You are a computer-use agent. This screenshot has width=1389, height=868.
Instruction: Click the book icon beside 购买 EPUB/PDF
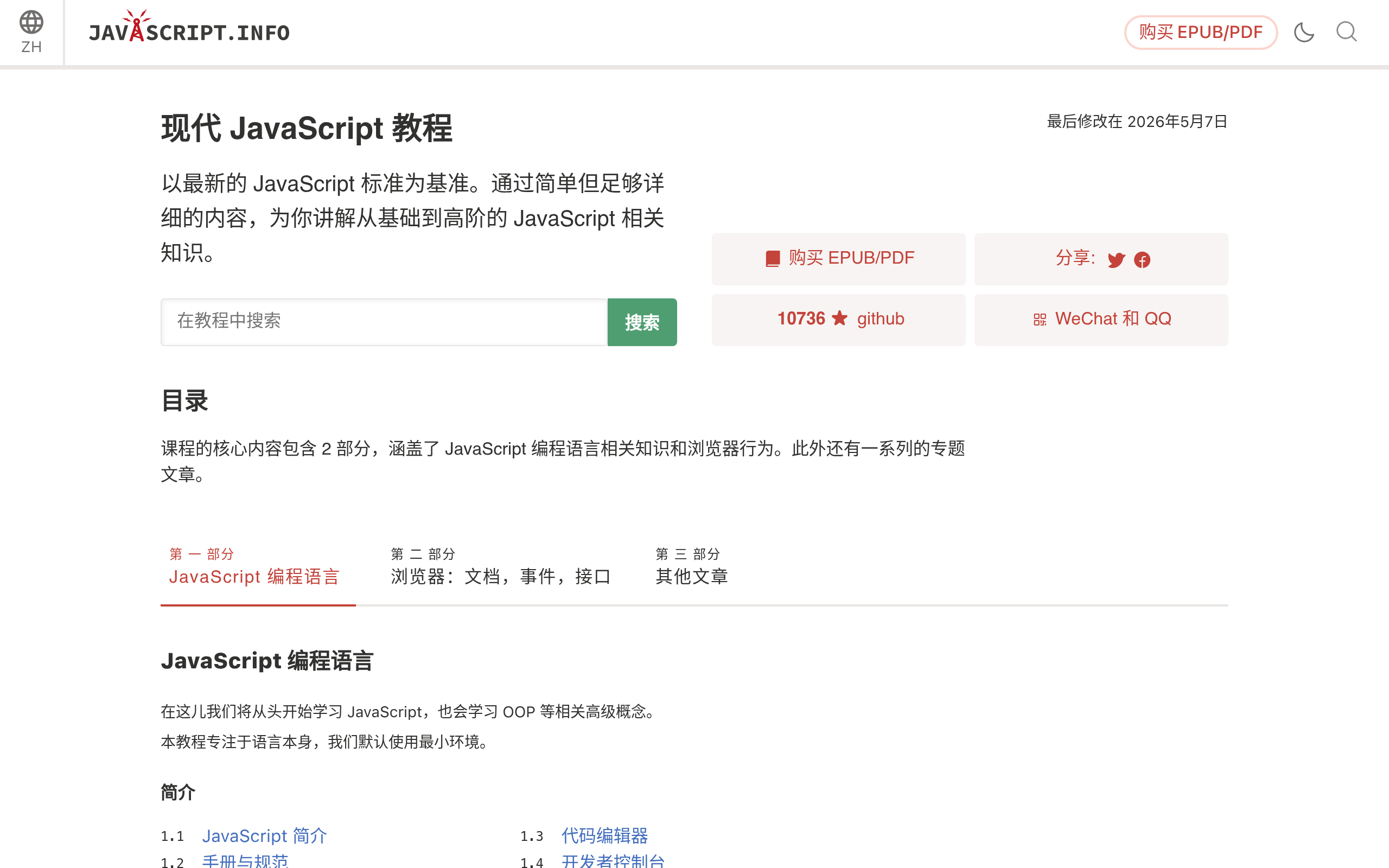pyautogui.click(x=773, y=258)
